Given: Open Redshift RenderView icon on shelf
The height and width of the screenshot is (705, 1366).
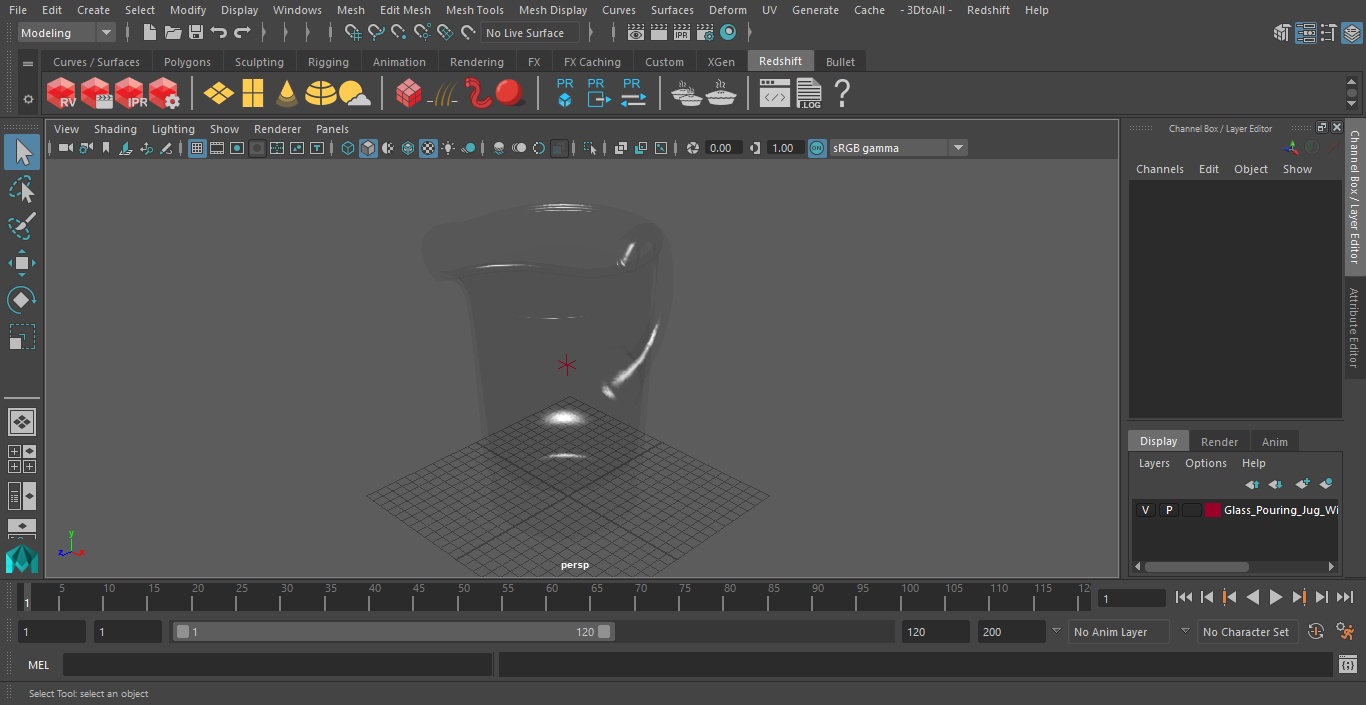Looking at the screenshot, I should pyautogui.click(x=62, y=93).
